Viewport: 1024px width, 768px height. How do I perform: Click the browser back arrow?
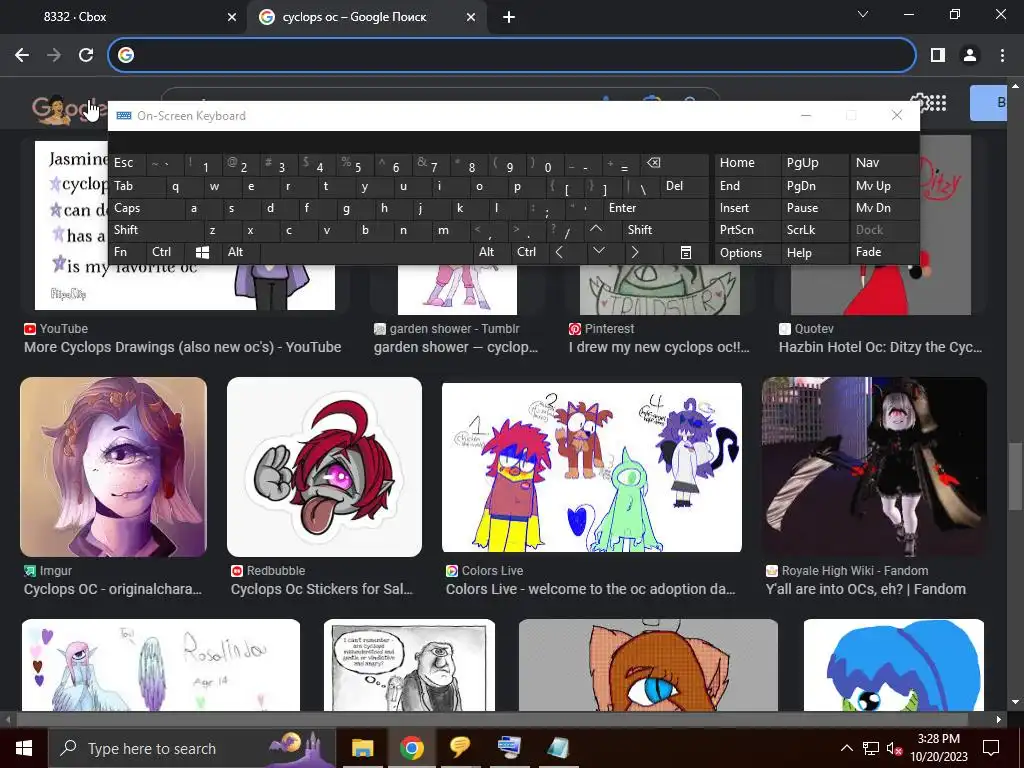coord(22,56)
